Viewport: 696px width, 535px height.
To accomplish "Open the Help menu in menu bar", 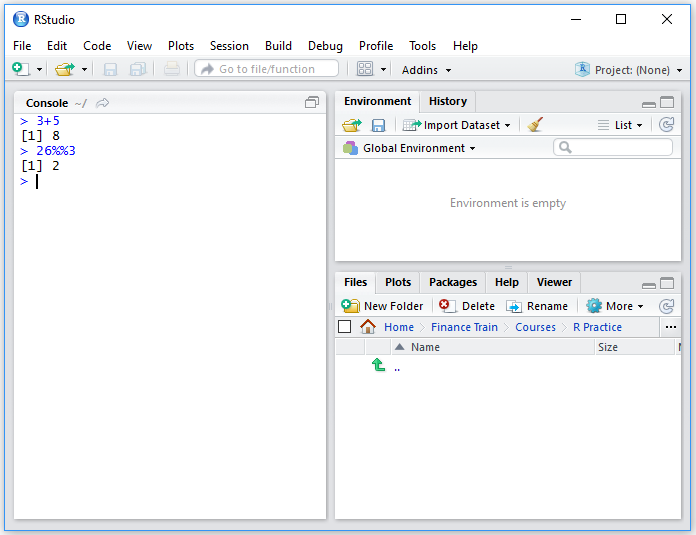I will click(465, 46).
